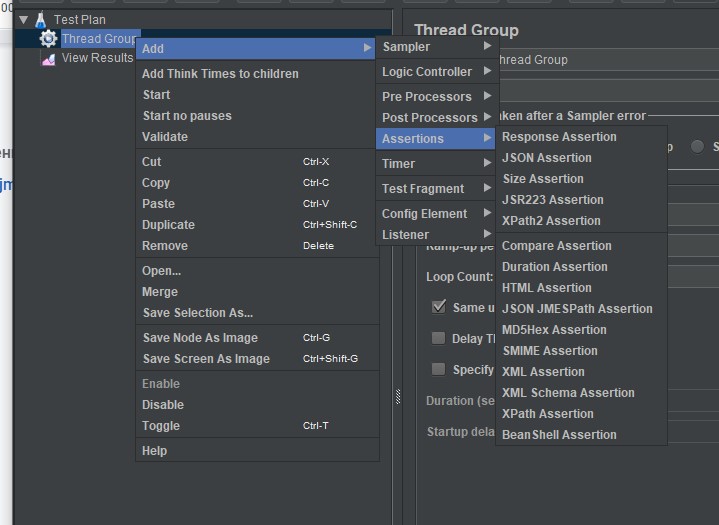Click the Thread Group gear icon

(x=48, y=39)
